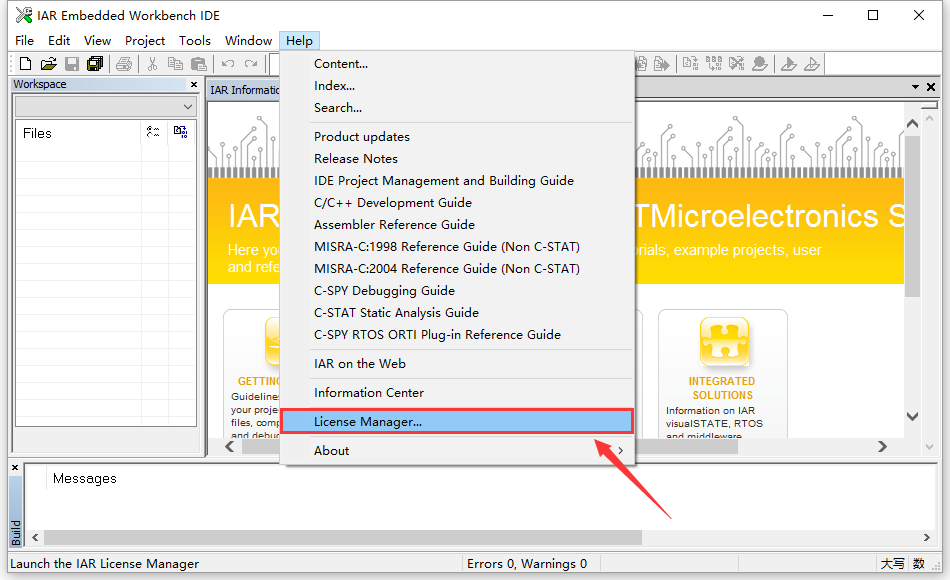Click the Undo arrow icon
This screenshot has height=580, width=950.
(x=228, y=64)
